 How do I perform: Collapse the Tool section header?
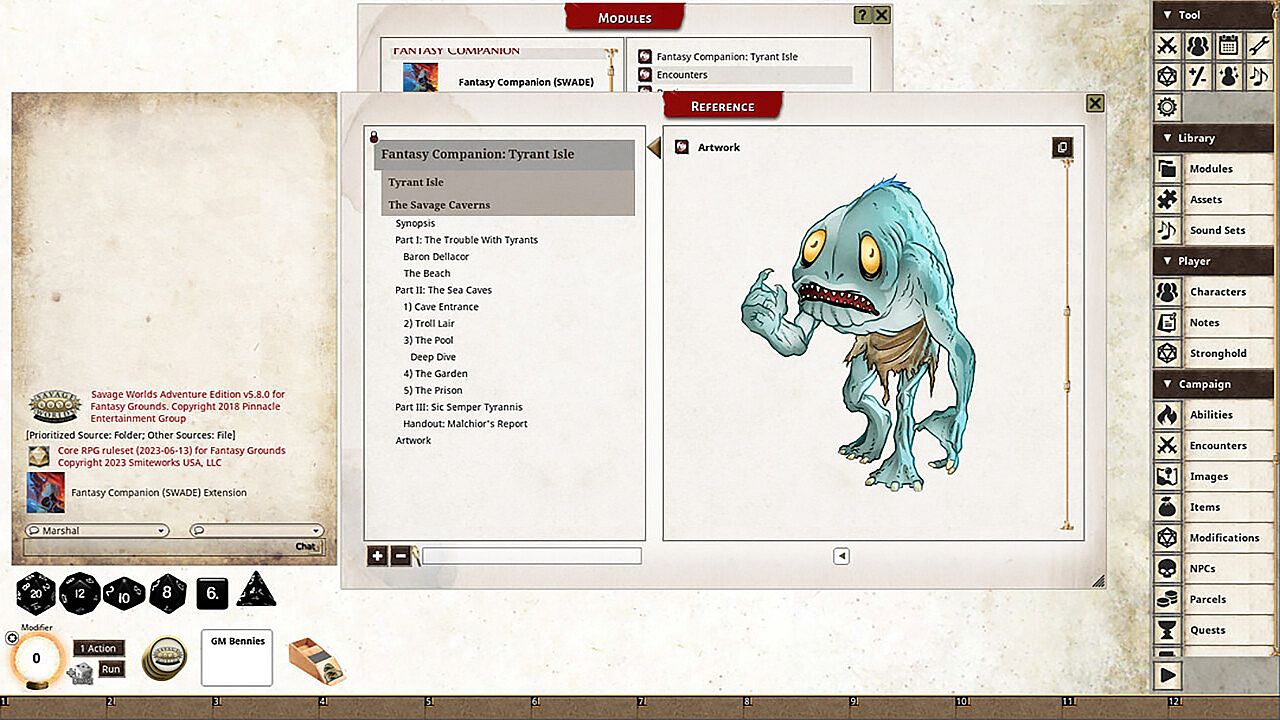tap(1214, 15)
